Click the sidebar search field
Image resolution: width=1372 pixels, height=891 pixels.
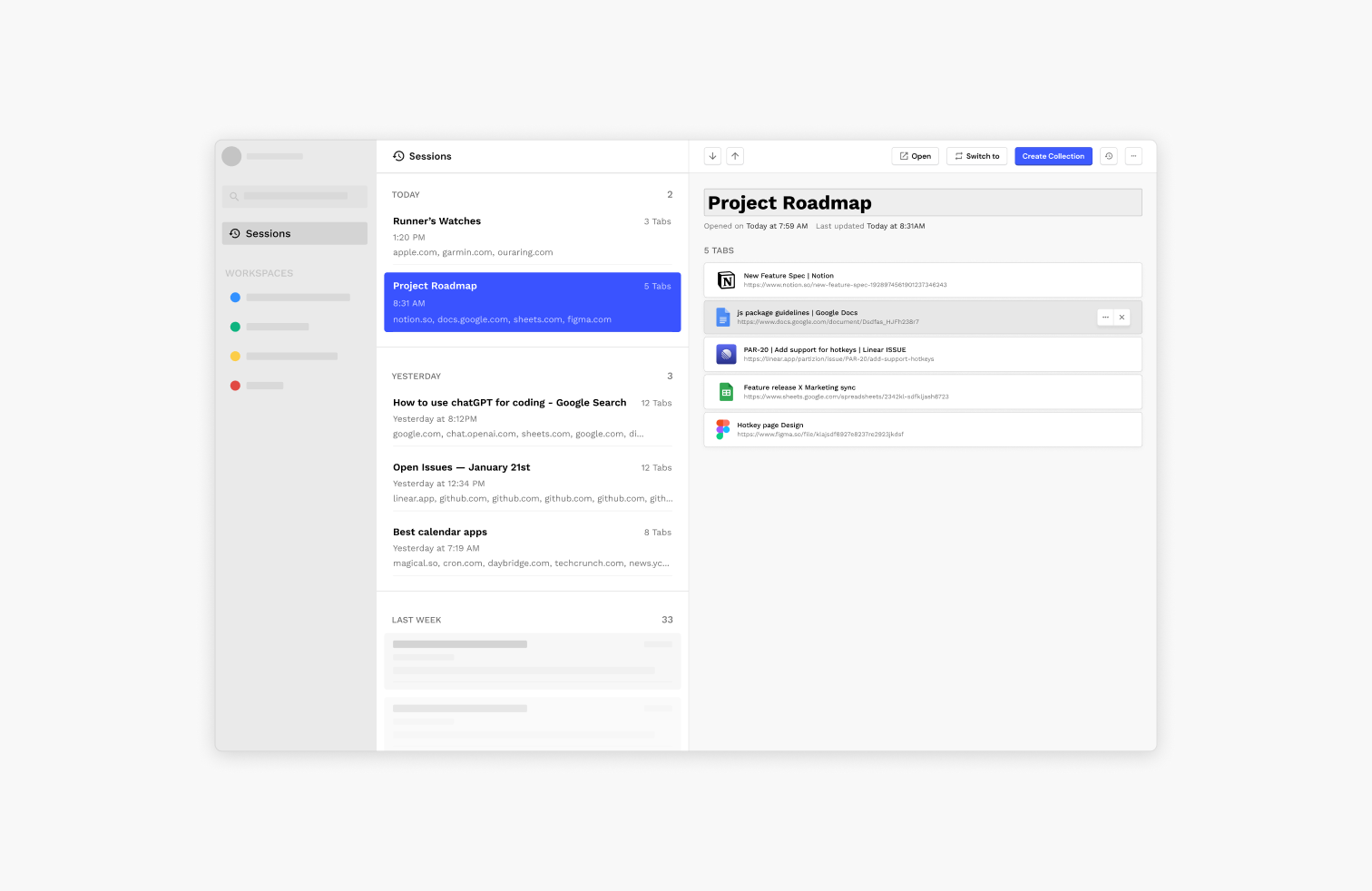tap(295, 196)
